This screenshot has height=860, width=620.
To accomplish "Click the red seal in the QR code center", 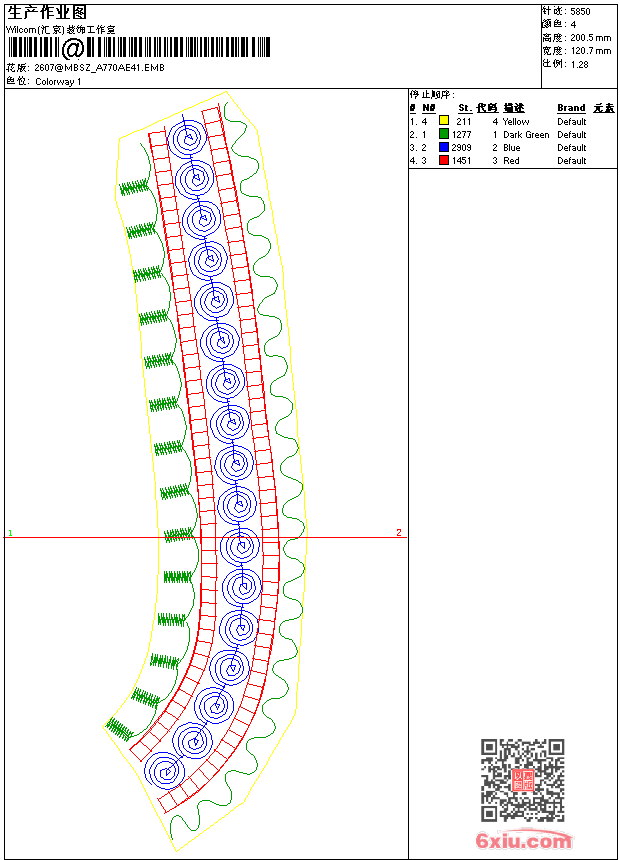I will (x=523, y=780).
